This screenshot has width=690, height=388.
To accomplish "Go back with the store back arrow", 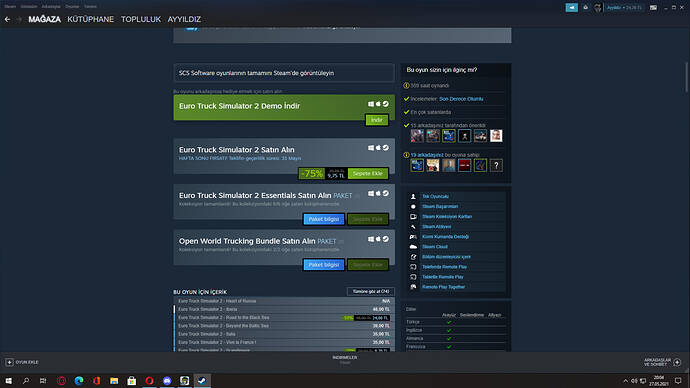I will point(7,19).
